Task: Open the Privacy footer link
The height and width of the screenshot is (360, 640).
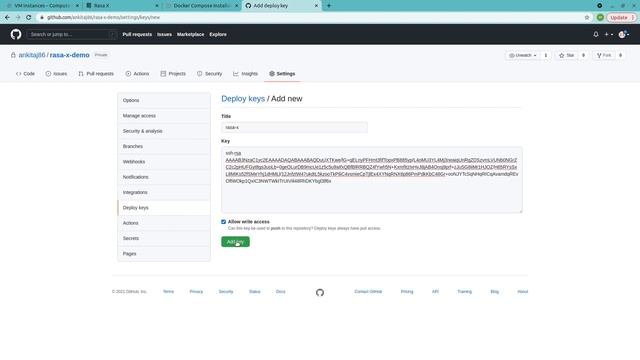Action: (196, 292)
